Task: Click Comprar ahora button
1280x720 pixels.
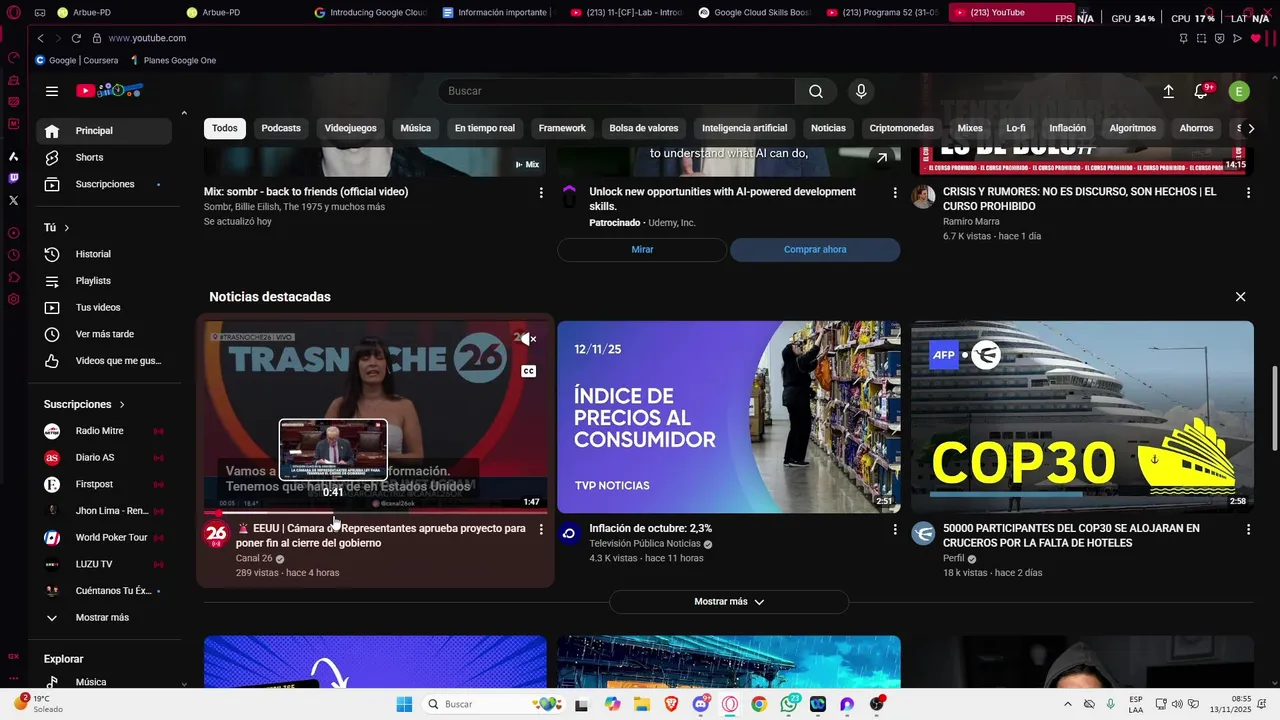Action: 815,250
